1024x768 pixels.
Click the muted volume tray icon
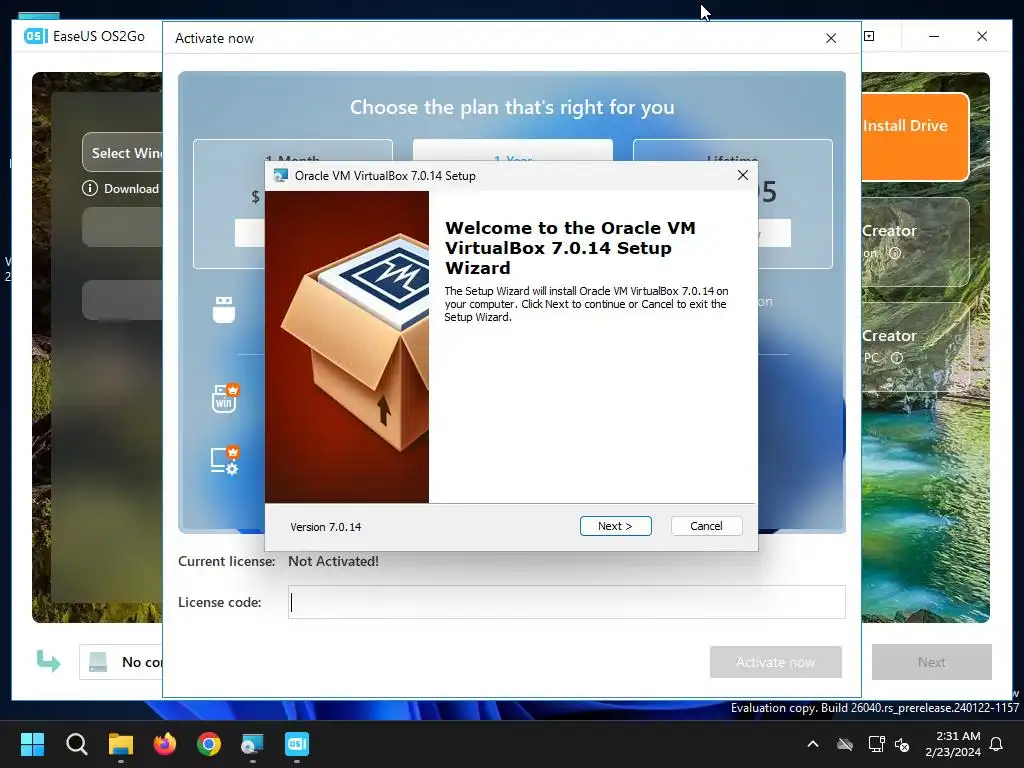(x=903, y=744)
